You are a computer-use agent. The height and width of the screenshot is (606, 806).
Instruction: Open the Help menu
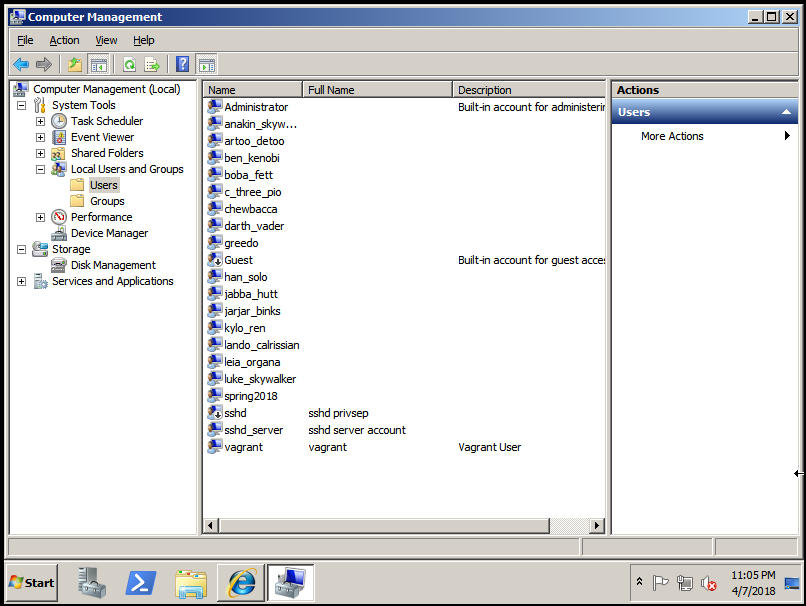click(143, 40)
